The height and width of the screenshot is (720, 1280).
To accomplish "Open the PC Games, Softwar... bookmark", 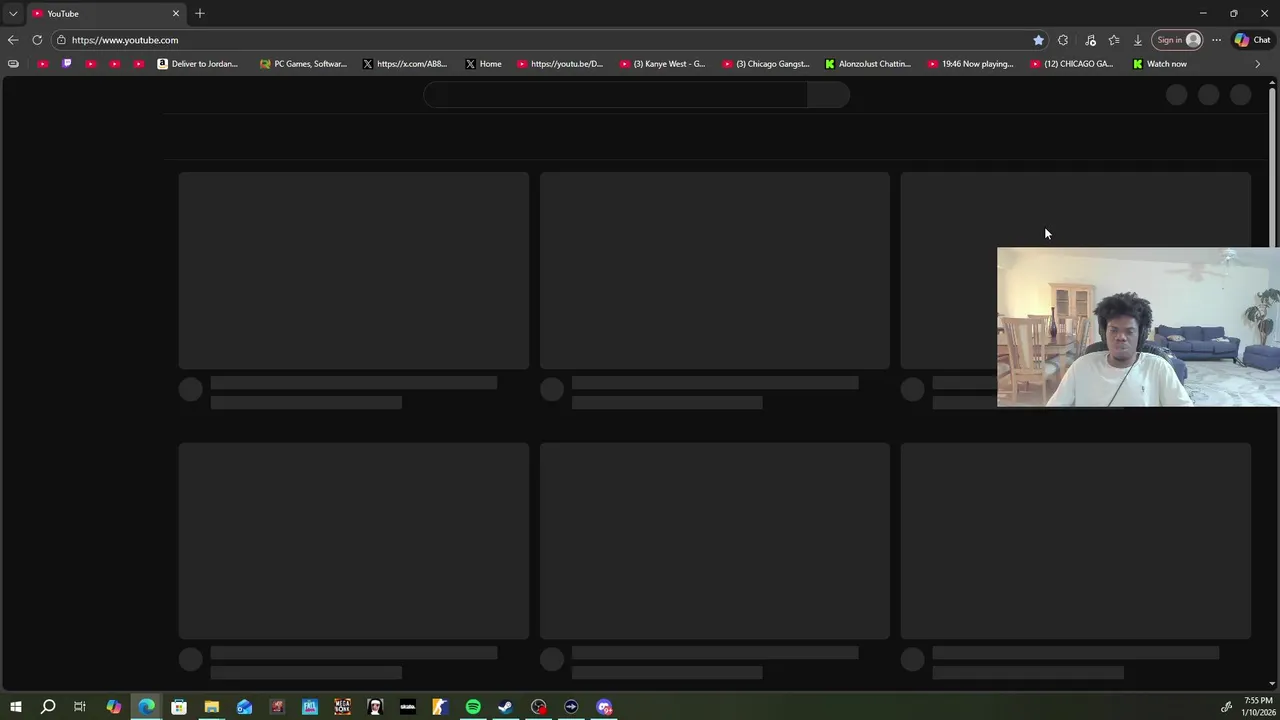I will tap(303, 64).
